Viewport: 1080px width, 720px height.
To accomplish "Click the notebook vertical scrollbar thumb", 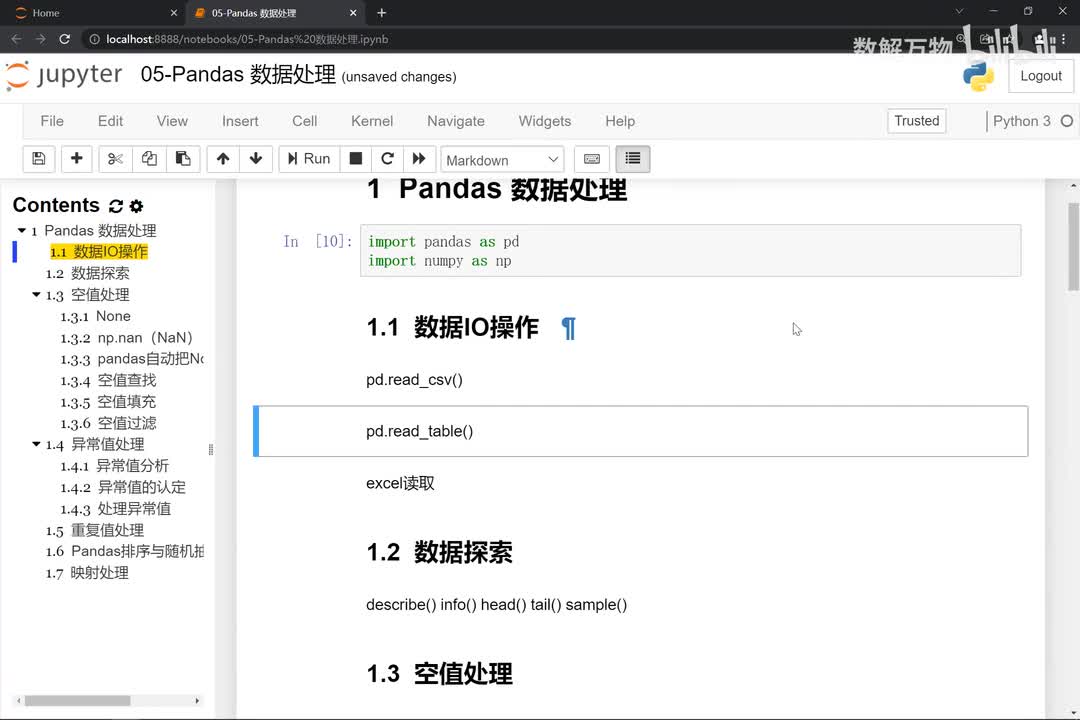I will click(x=1073, y=247).
